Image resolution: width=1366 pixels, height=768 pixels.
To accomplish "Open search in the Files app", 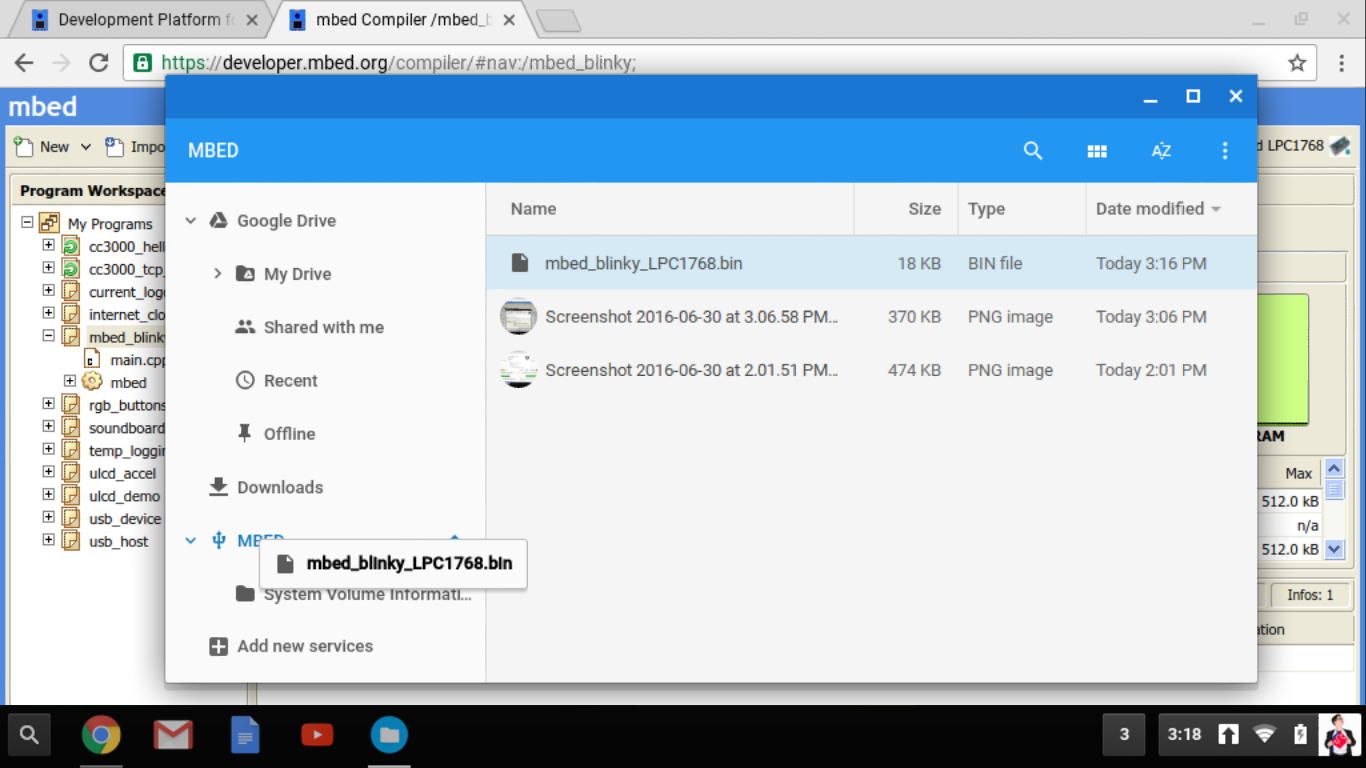I will coord(1033,151).
